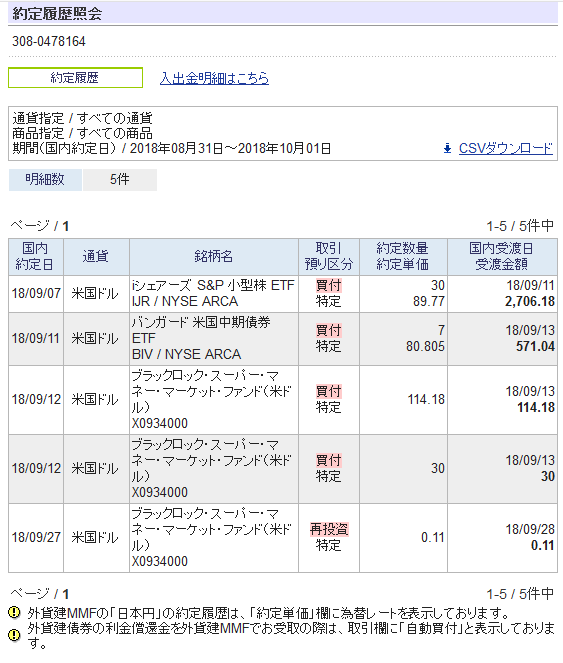Screen dimensions: 563x663
Task: Click the 18/09/11 trade date cell
Action: (36, 339)
